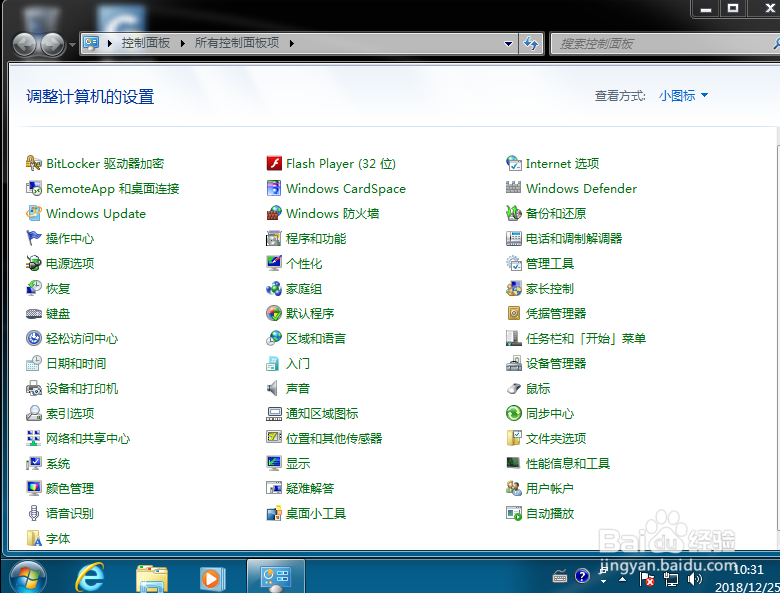Click the 语音识别 microphone icon
780x593 pixels.
[x=34, y=513]
